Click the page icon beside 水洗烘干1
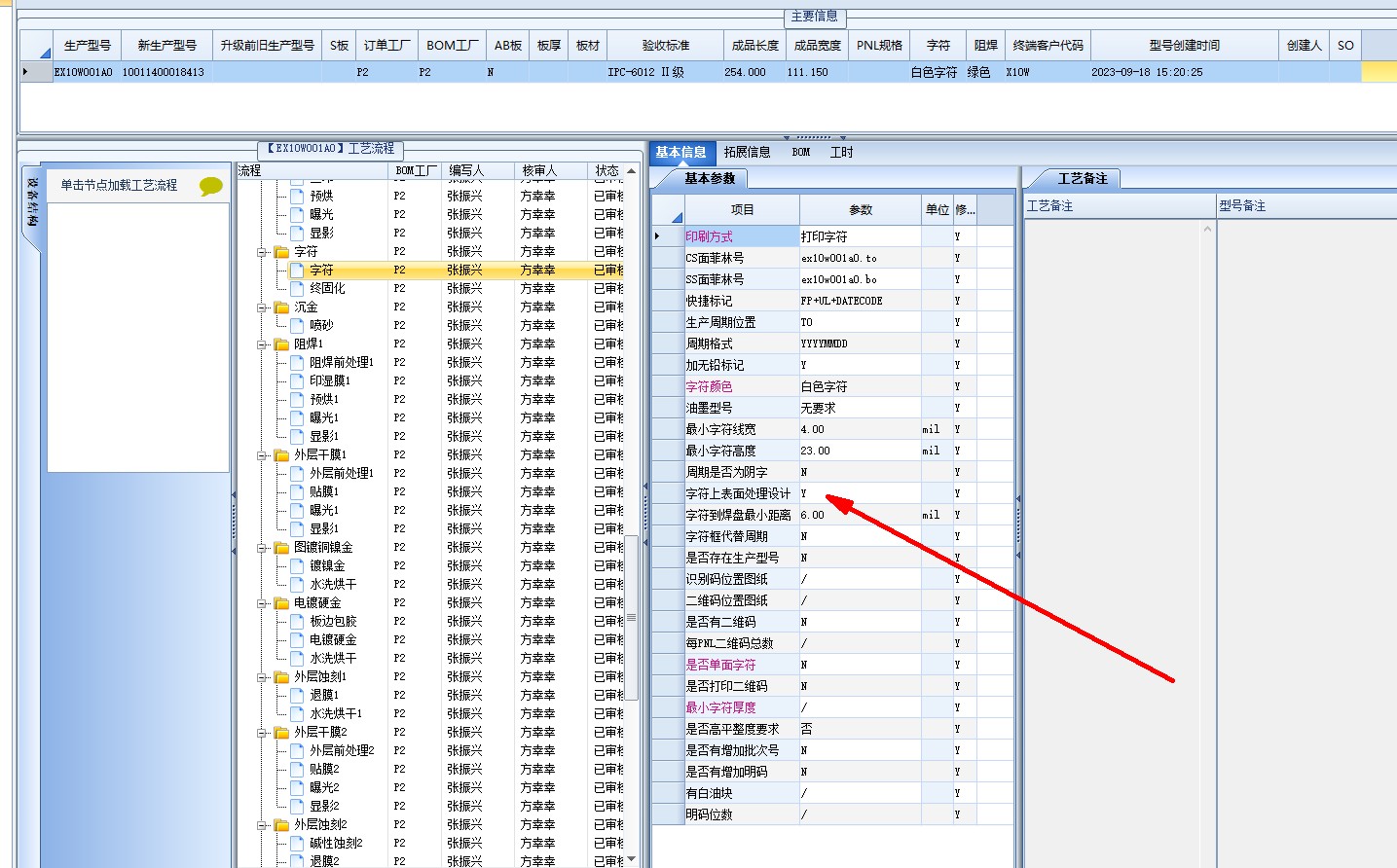This screenshot has width=1397, height=868. (x=297, y=714)
